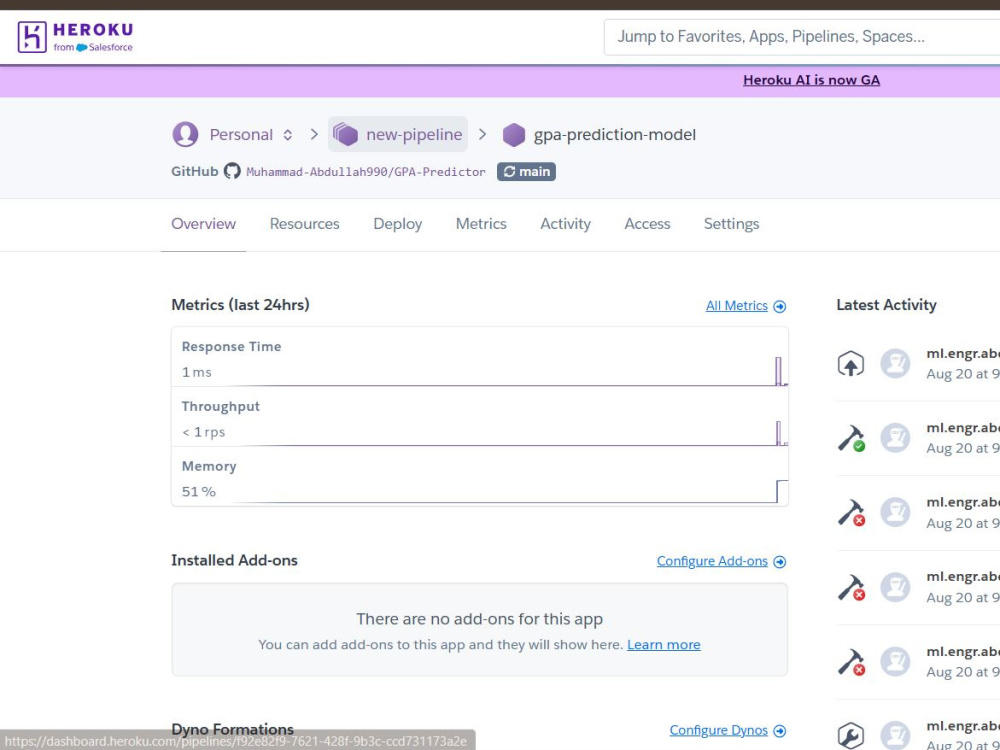Click the Latest Activity heading
Viewport: 1000px width, 750px height.
click(x=886, y=305)
